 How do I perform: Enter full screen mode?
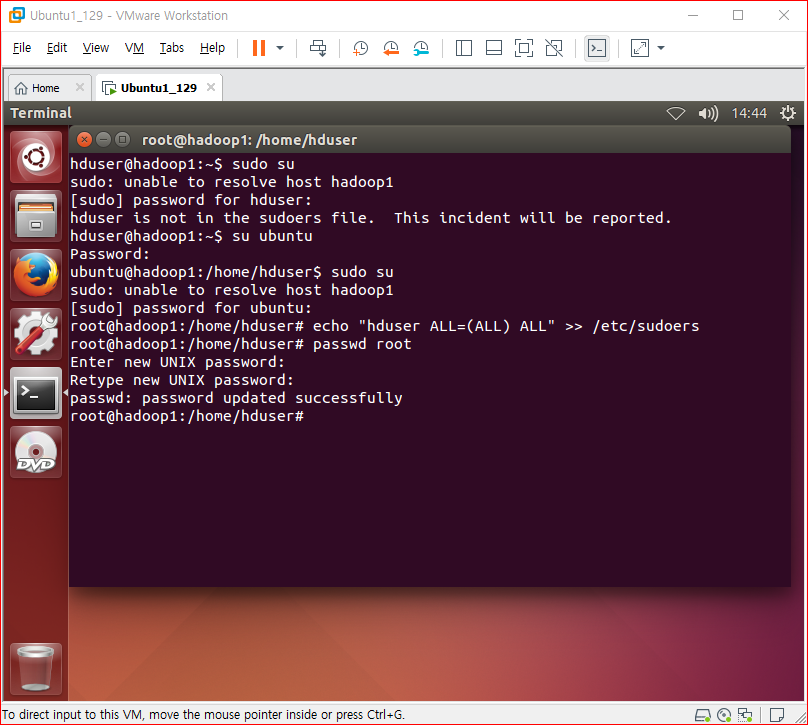[524, 48]
